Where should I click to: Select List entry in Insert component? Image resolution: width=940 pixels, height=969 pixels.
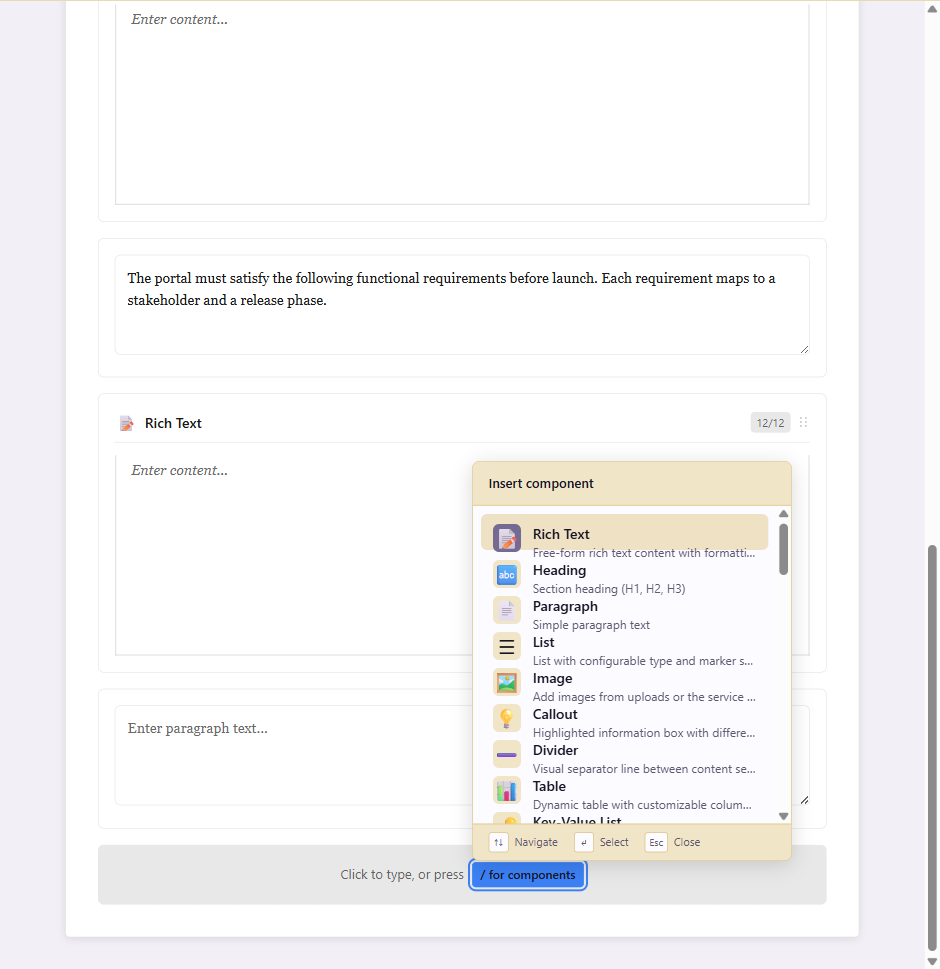click(624, 650)
